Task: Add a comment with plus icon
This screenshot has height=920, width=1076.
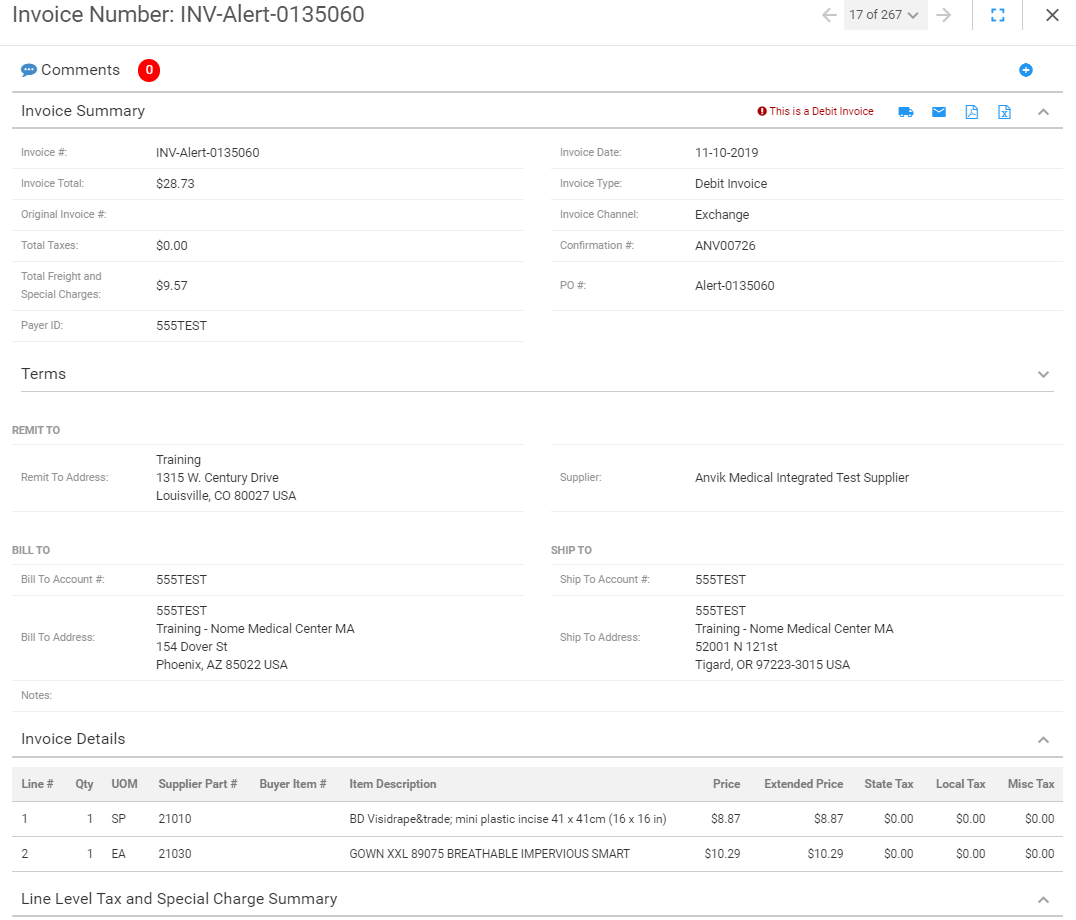Action: (x=1026, y=70)
